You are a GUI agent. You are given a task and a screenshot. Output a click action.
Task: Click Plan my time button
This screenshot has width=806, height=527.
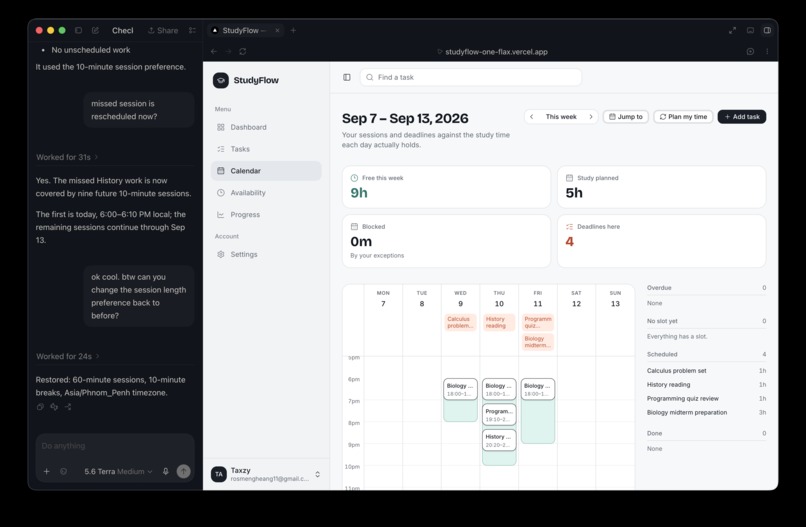683,117
